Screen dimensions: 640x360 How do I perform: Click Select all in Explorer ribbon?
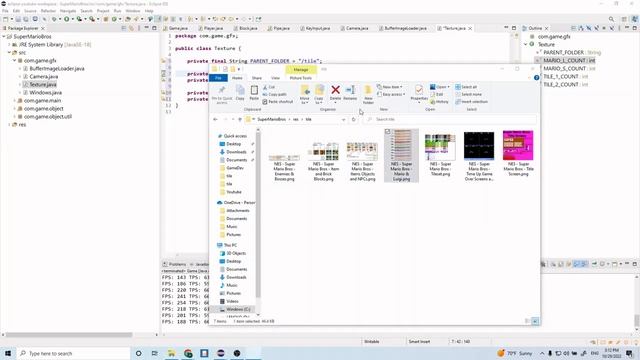tap(466, 87)
